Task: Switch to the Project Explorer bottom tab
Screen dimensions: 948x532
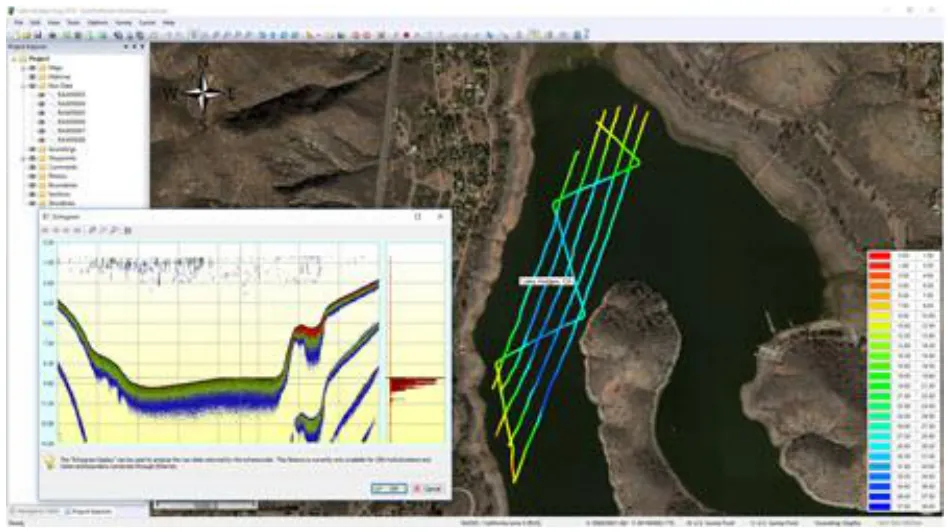Action: click(89, 511)
